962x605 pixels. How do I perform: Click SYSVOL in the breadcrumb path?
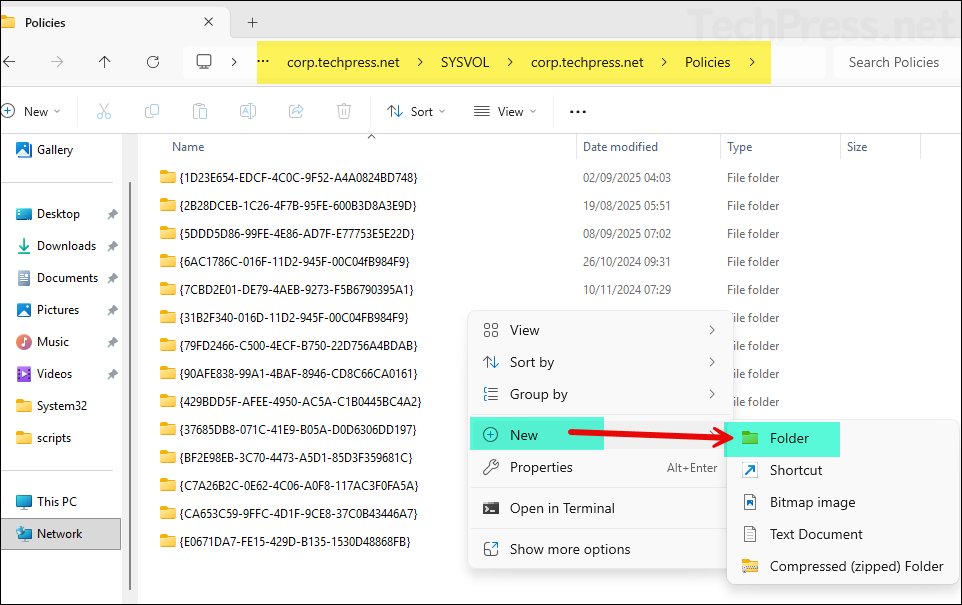464,61
